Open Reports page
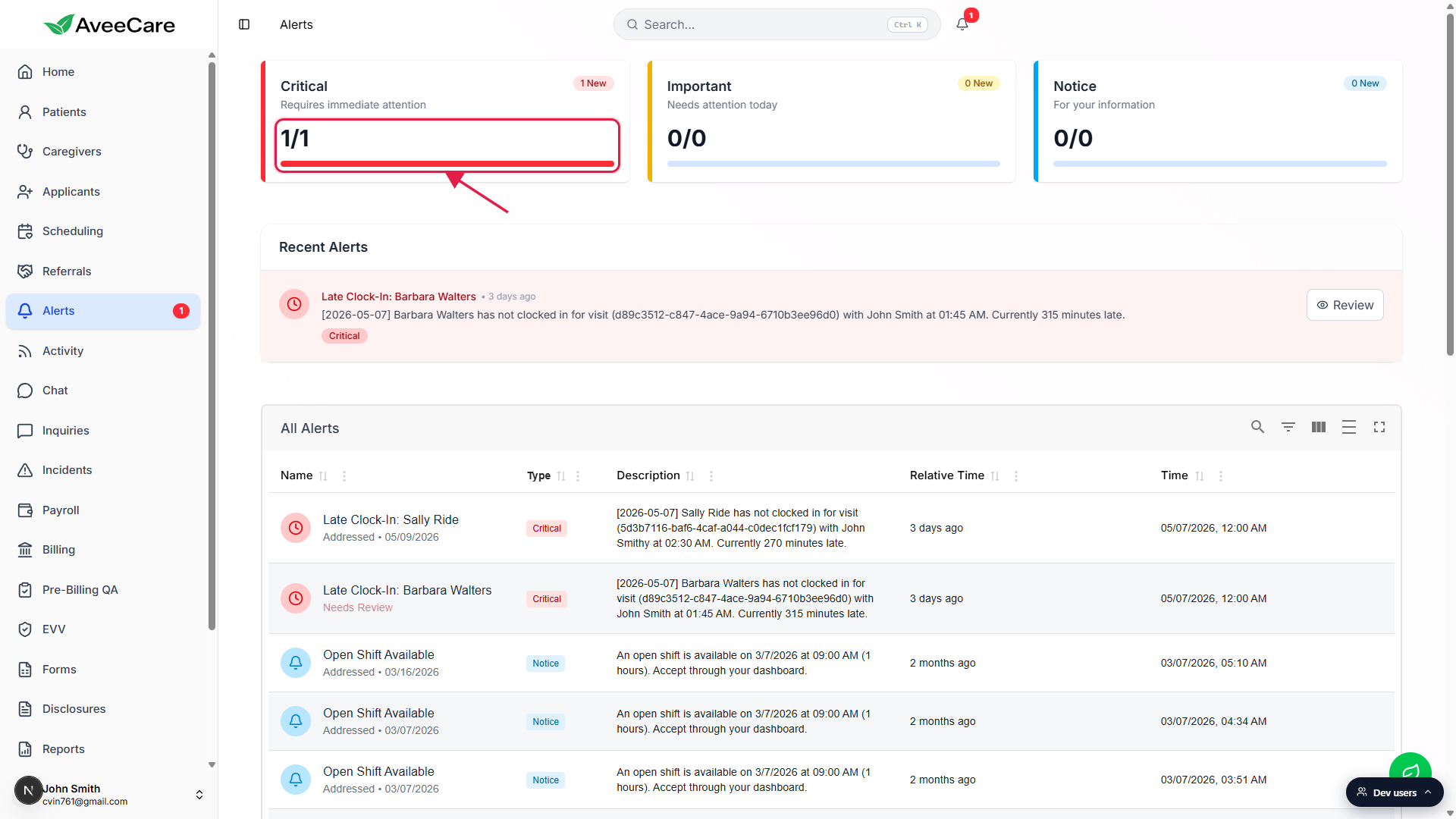Image resolution: width=1456 pixels, height=819 pixels. (x=103, y=749)
